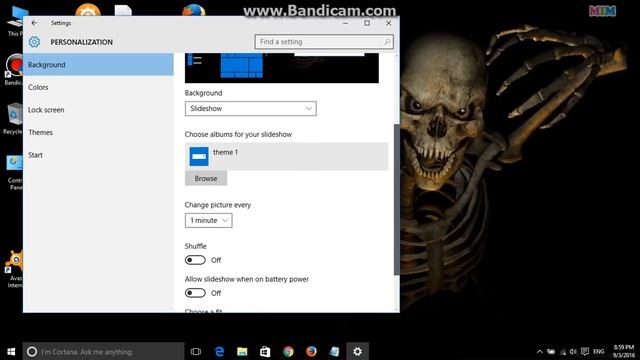
Task: Click the Find a setting search box
Action: point(324,42)
